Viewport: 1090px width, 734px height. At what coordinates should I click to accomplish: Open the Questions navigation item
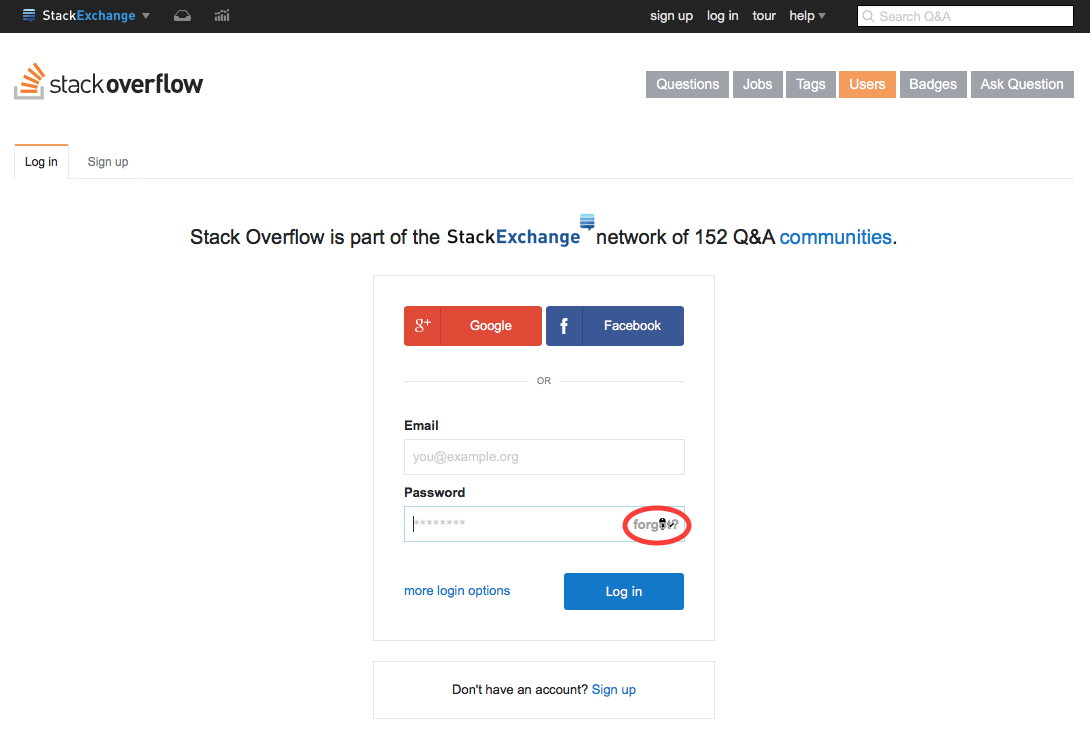coord(687,84)
